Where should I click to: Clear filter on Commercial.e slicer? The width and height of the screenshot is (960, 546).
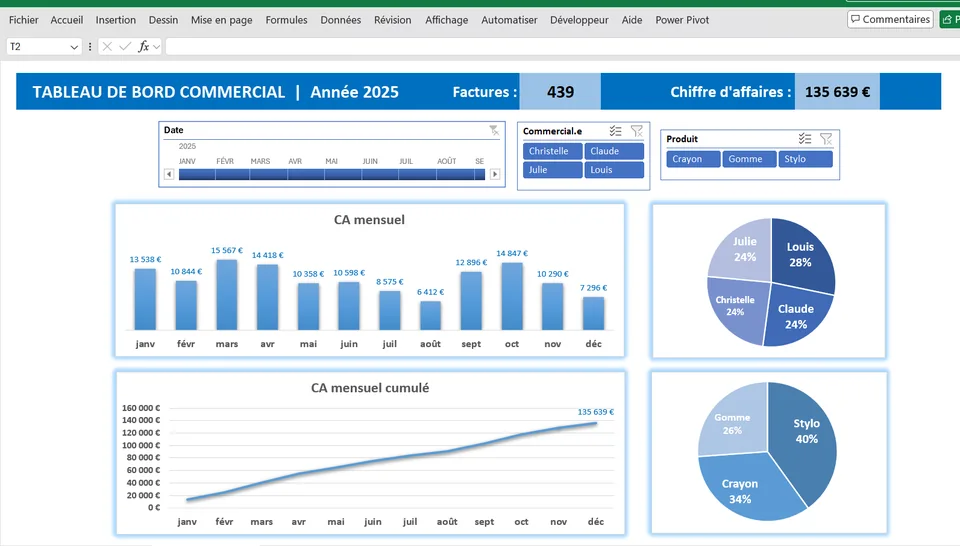pyautogui.click(x=637, y=131)
